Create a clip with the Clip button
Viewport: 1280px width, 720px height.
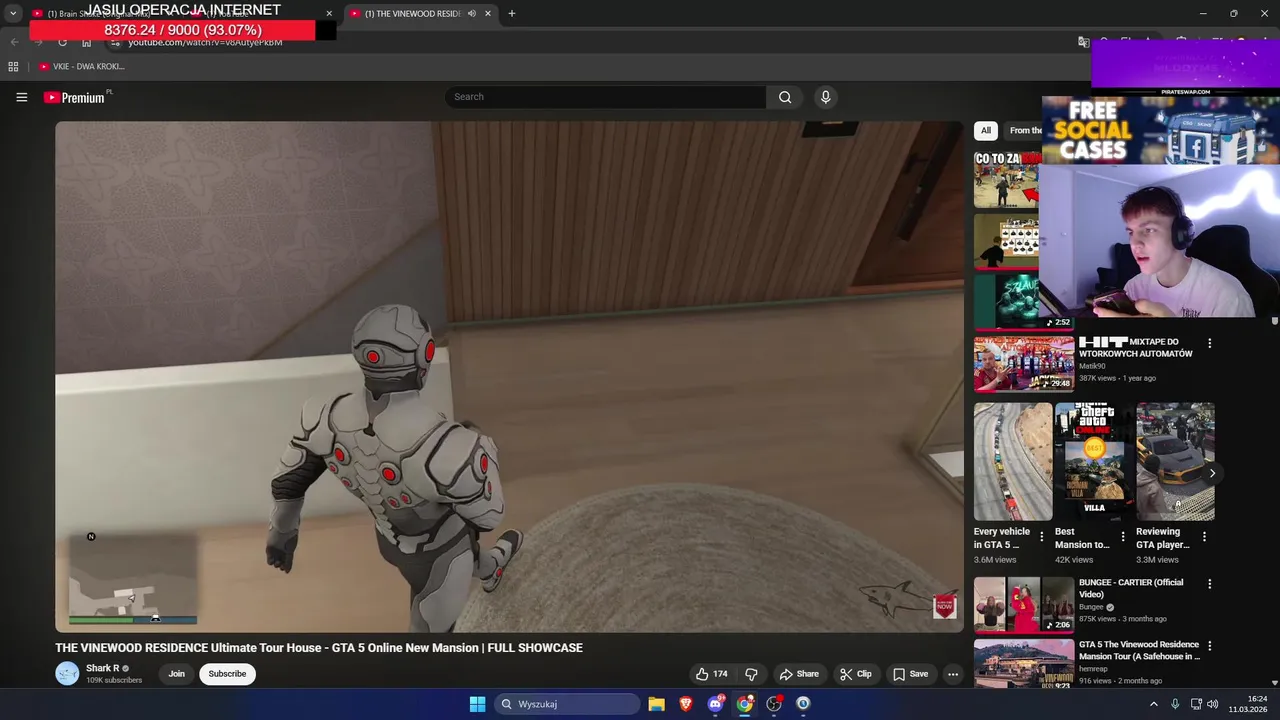(x=856, y=674)
